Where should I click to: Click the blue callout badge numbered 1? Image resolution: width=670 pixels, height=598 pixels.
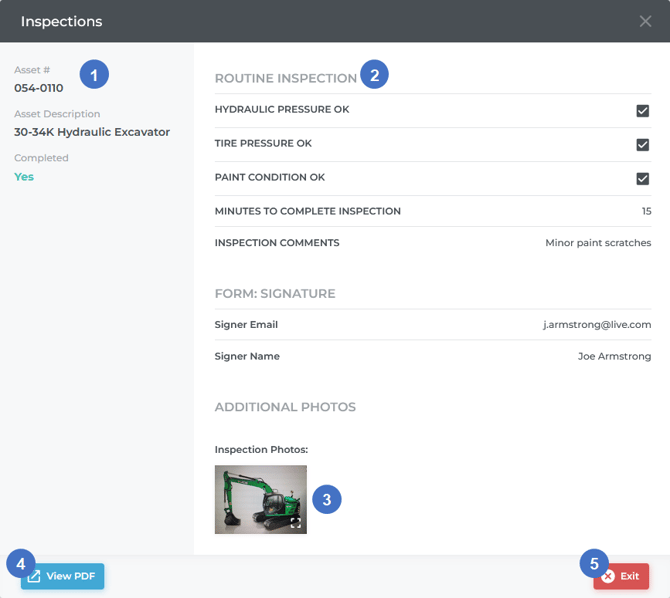click(94, 74)
